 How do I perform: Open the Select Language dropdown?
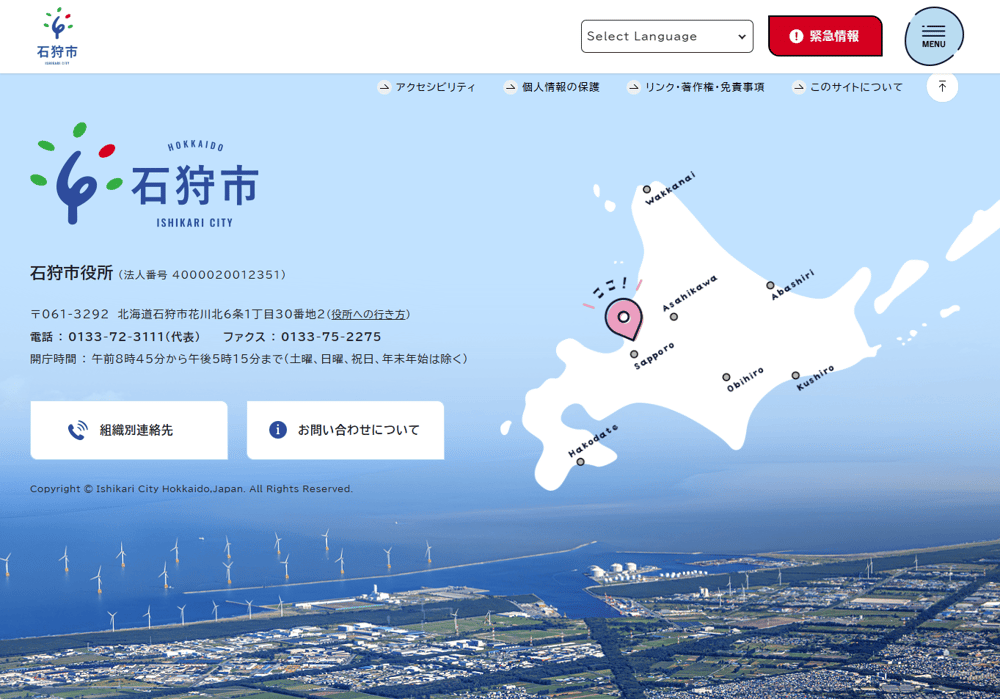point(667,36)
